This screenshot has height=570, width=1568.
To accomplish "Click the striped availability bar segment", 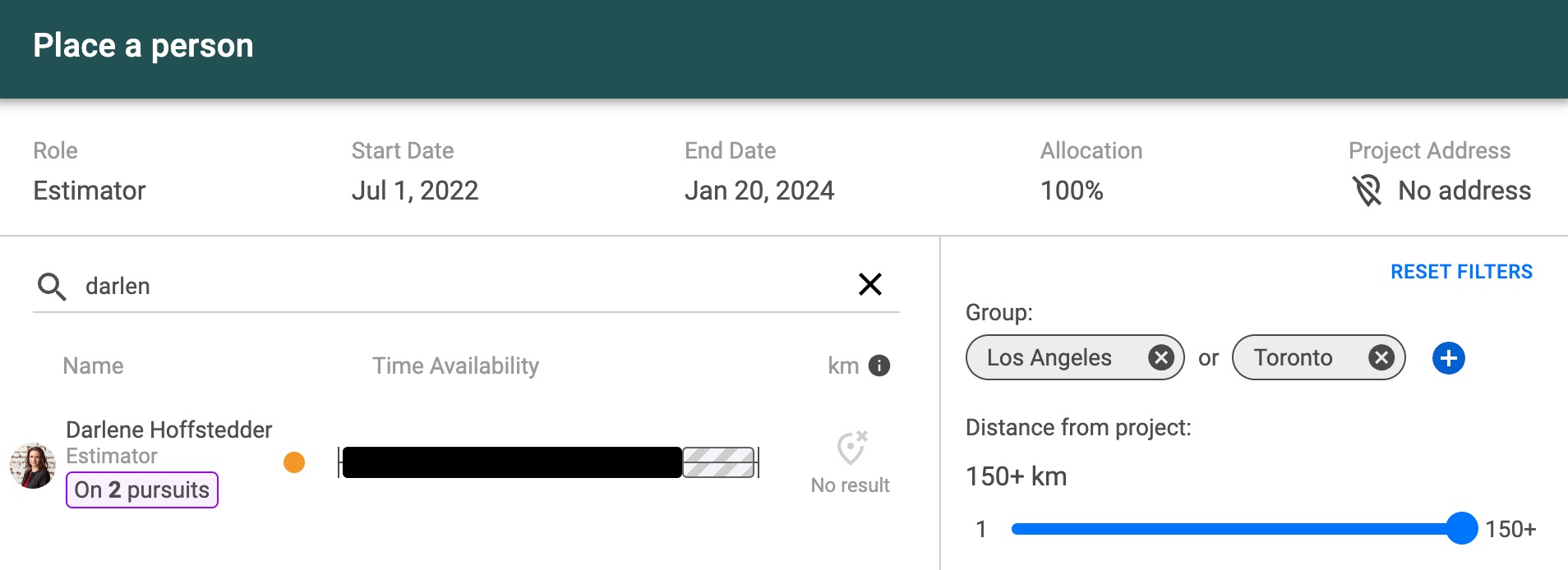I will click(717, 462).
